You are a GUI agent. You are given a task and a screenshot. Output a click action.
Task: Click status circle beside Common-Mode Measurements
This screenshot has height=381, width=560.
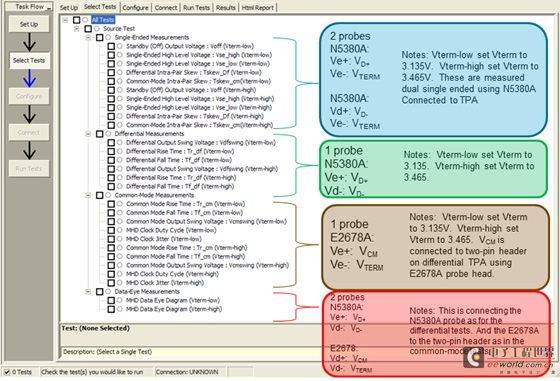[x=108, y=195]
